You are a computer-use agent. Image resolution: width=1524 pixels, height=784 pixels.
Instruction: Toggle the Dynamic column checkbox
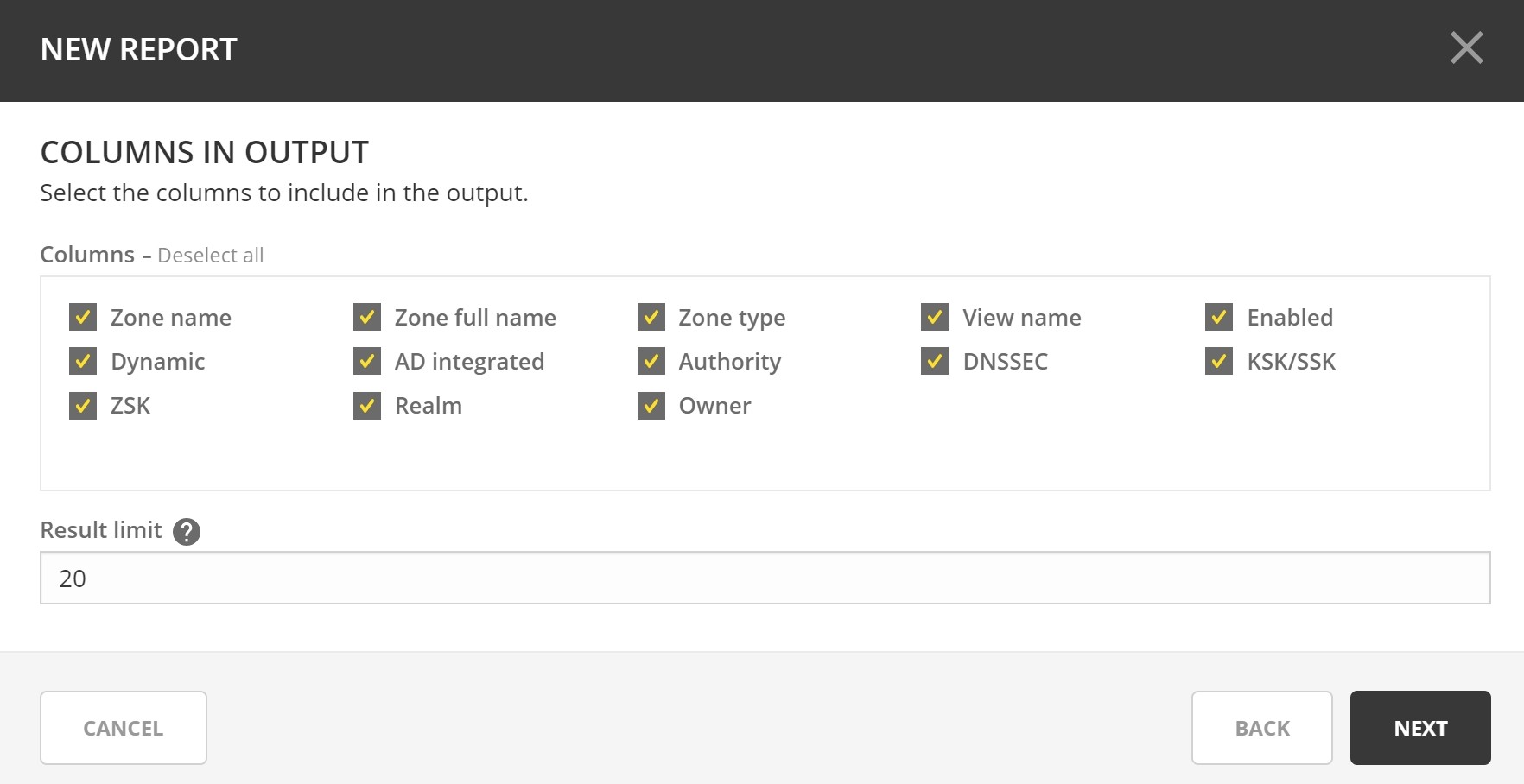point(83,361)
